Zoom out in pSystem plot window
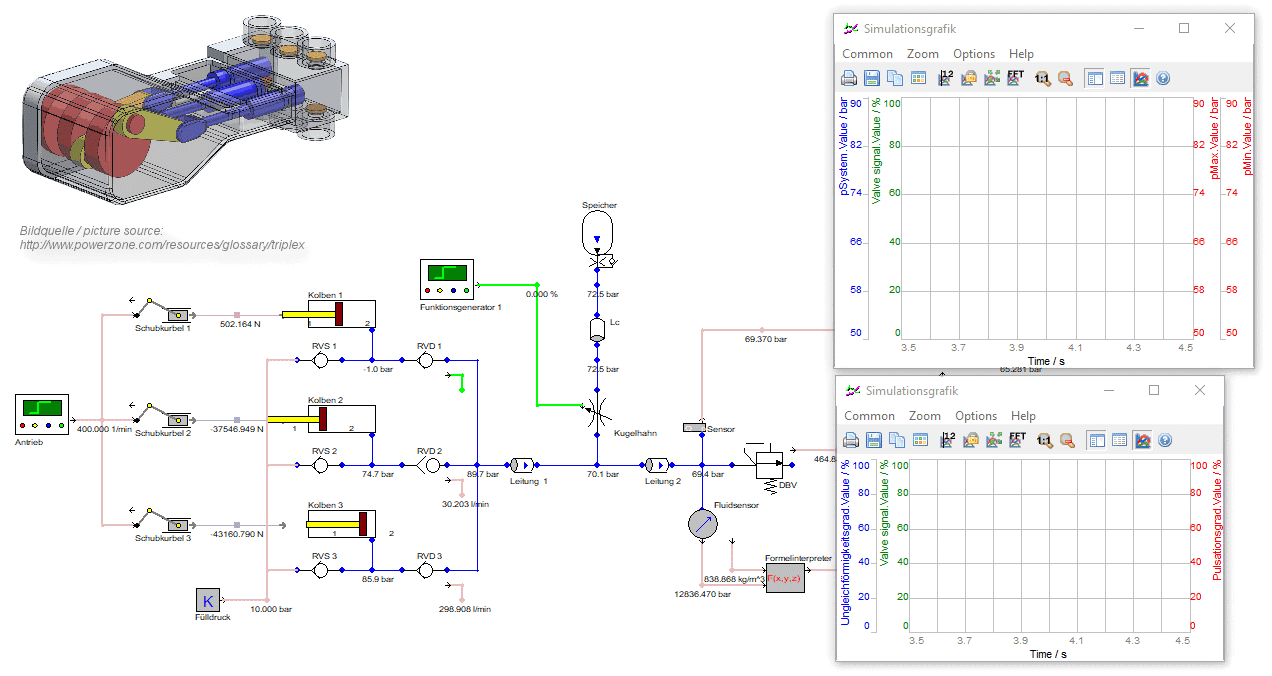The width and height of the screenshot is (1272, 676). [1065, 78]
